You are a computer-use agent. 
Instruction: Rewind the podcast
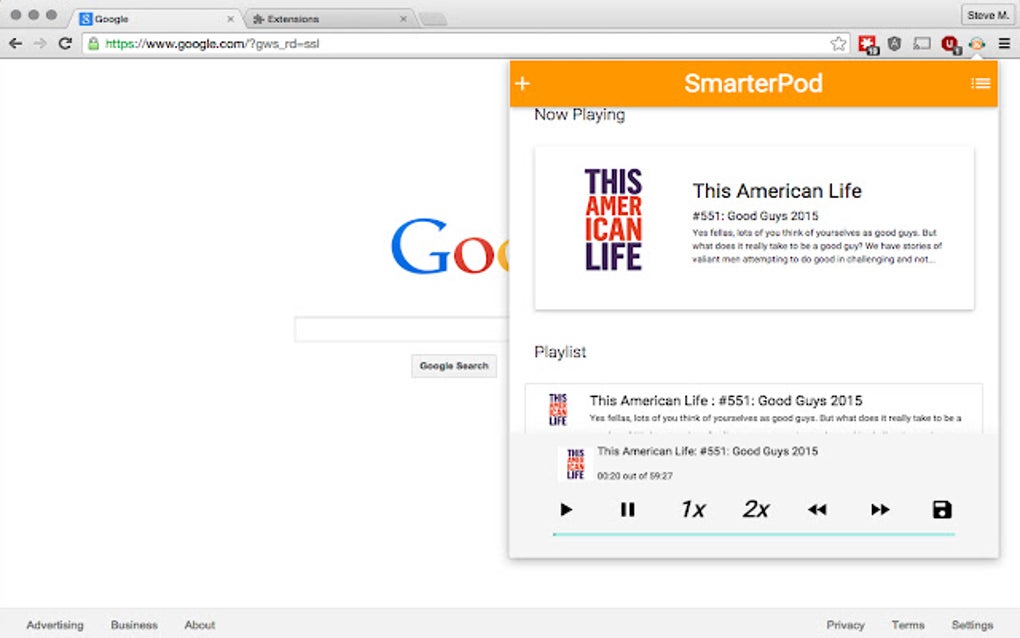(x=817, y=509)
